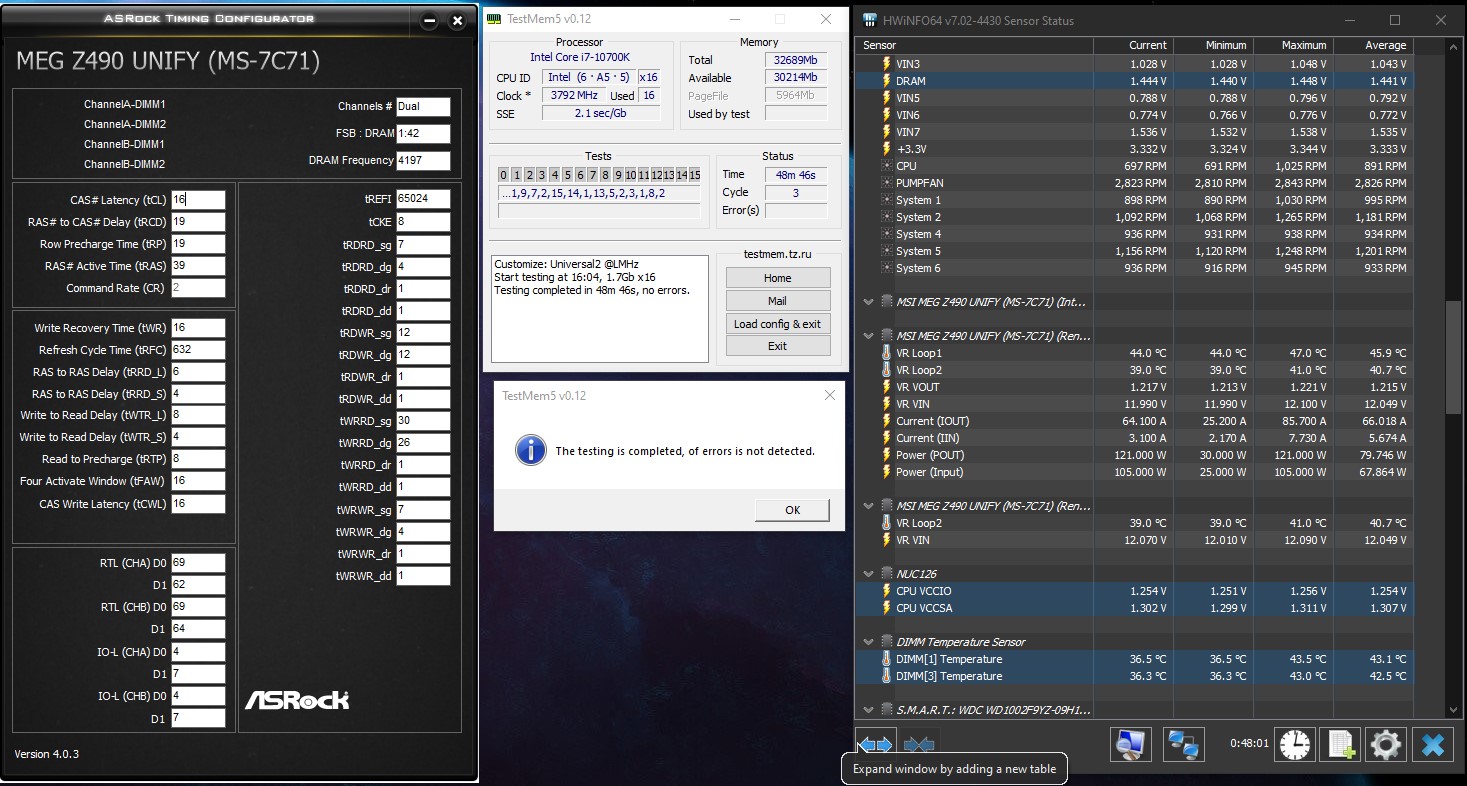The height and width of the screenshot is (786, 1467).
Task: Click the lightning icon beside DRAM
Action: click(886, 81)
